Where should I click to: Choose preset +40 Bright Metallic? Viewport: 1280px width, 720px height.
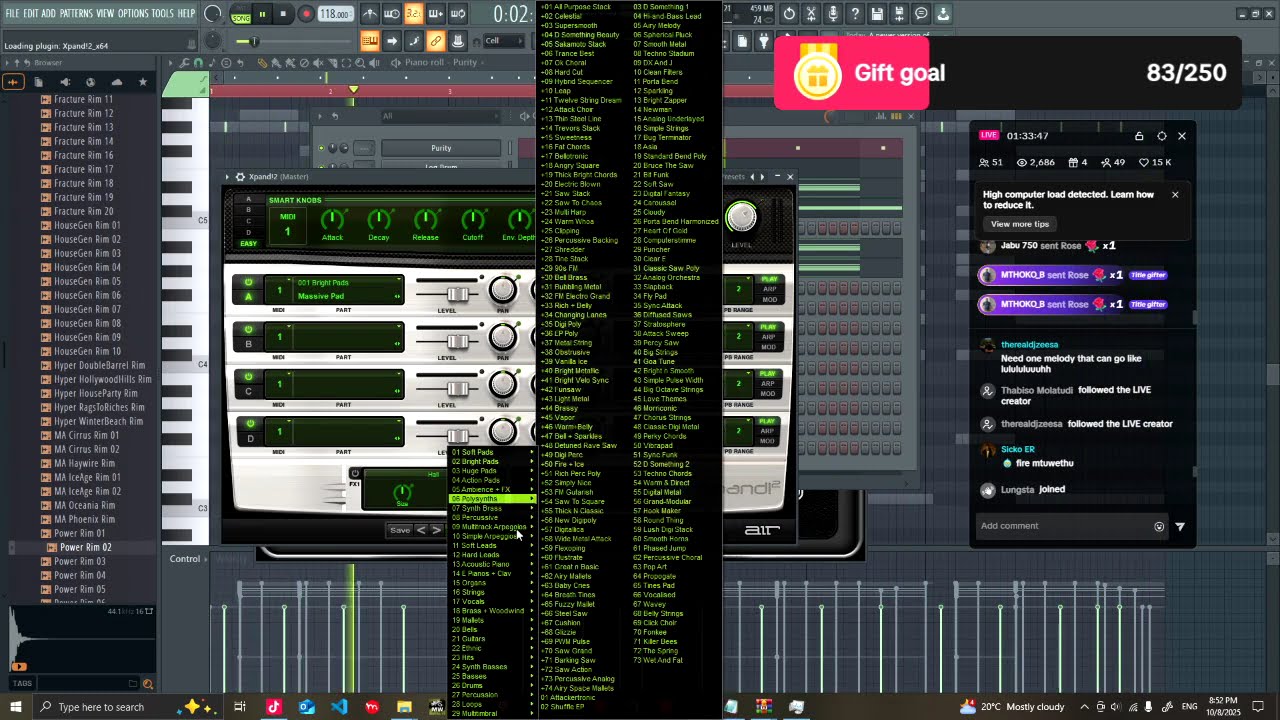(x=570, y=371)
